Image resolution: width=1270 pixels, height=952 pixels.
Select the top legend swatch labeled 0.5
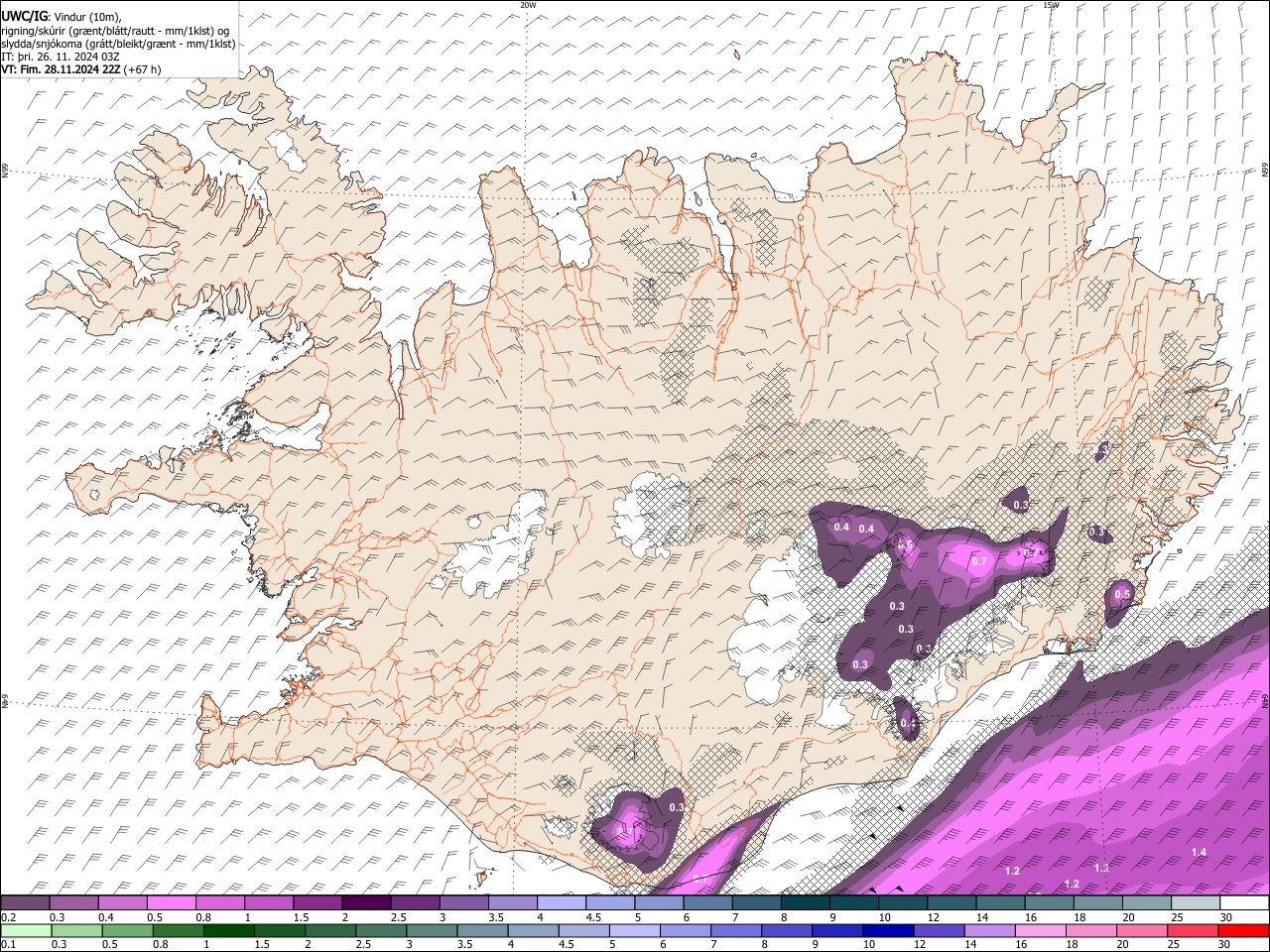(x=172, y=902)
